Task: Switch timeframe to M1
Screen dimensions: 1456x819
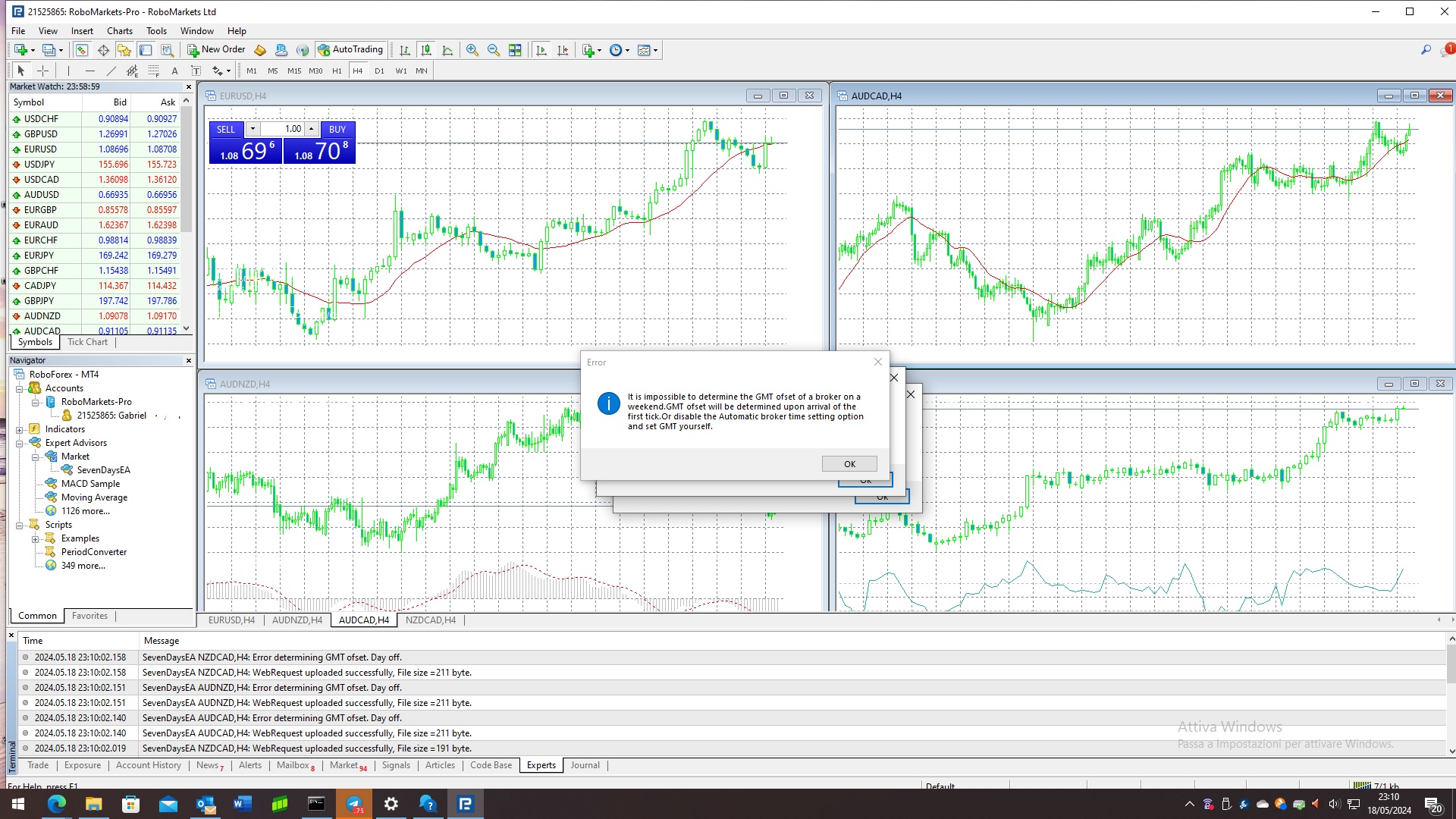Action: click(252, 71)
